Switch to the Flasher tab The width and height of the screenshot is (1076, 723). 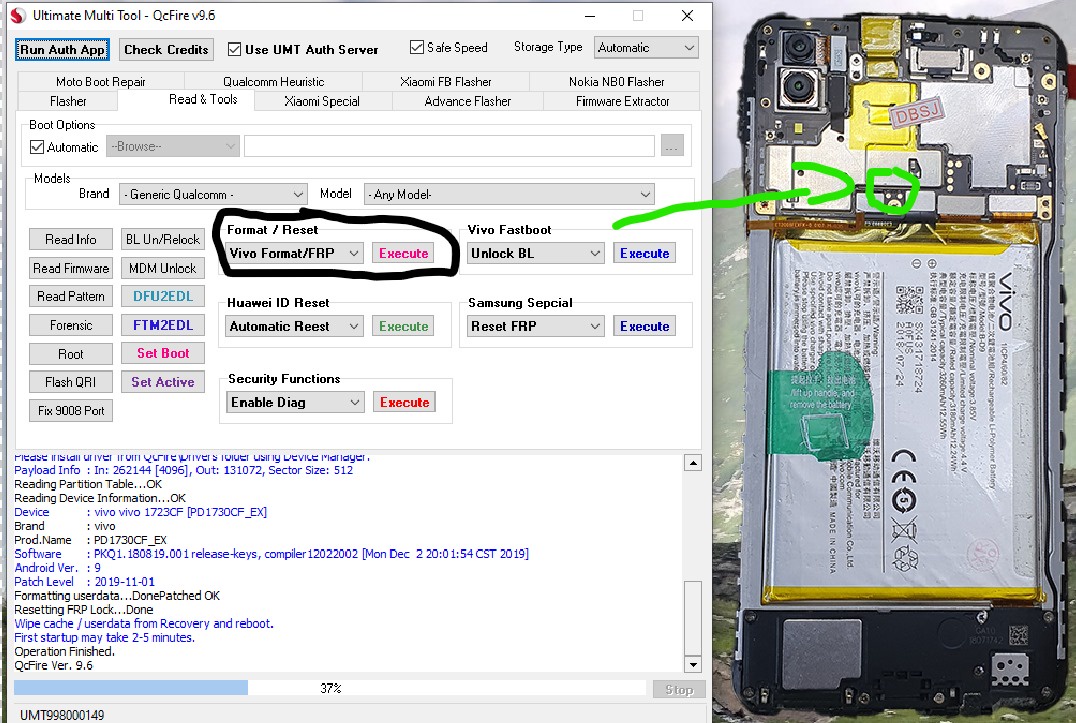click(68, 102)
